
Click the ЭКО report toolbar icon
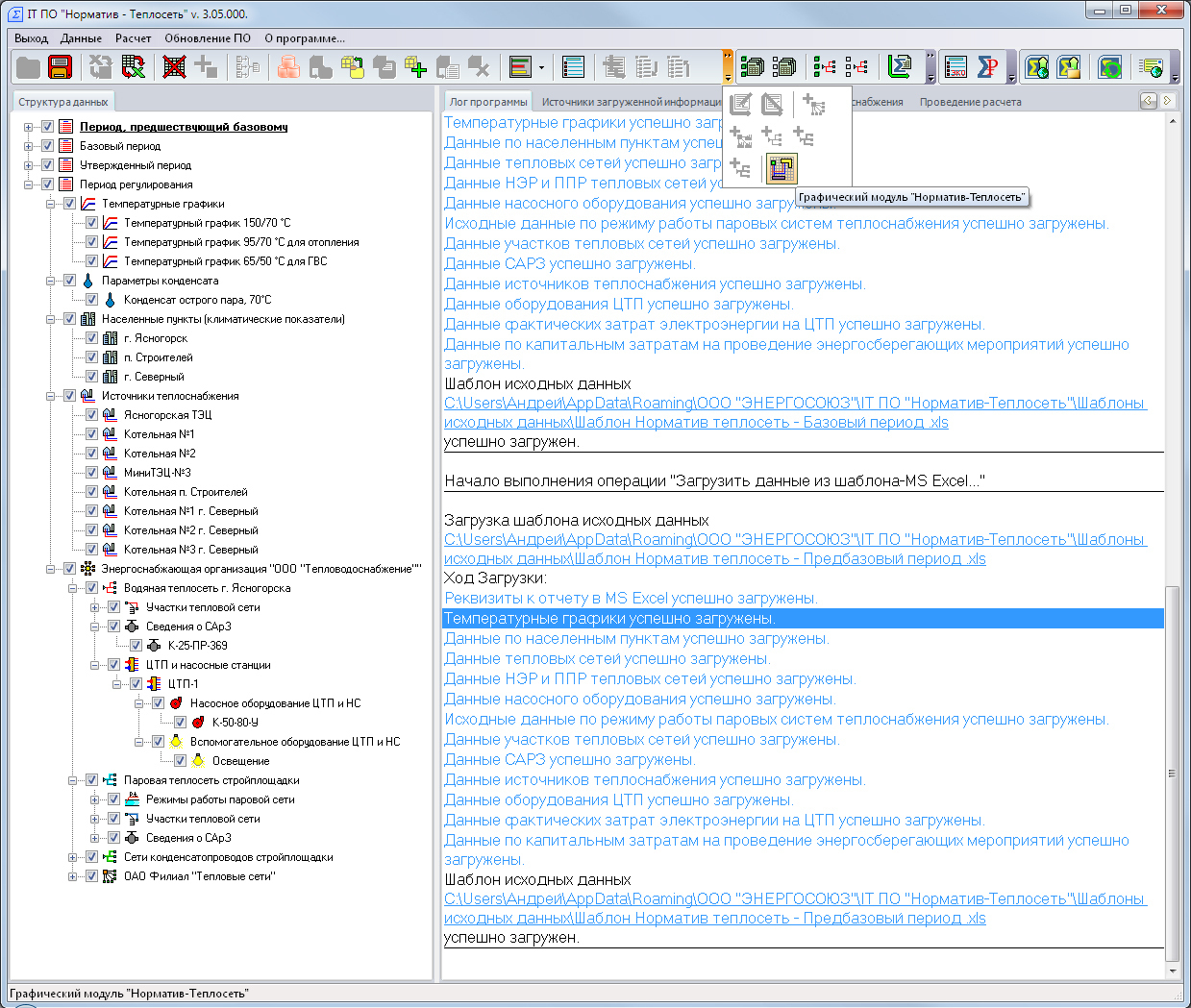point(955,67)
